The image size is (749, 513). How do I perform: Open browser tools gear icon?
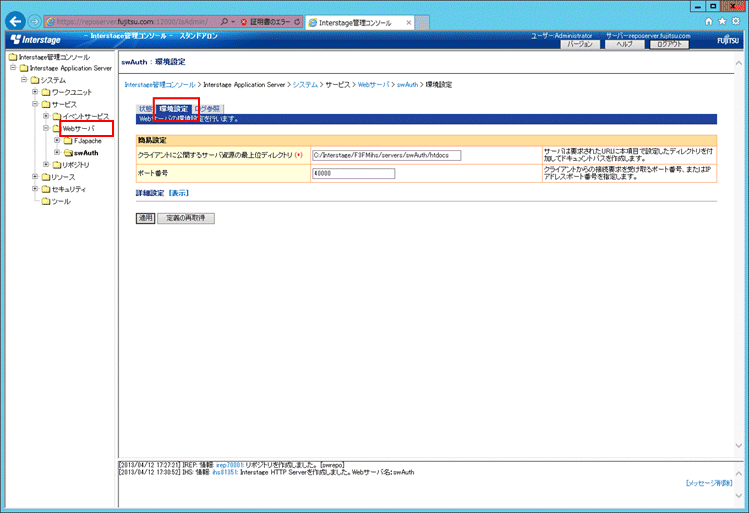coord(736,21)
